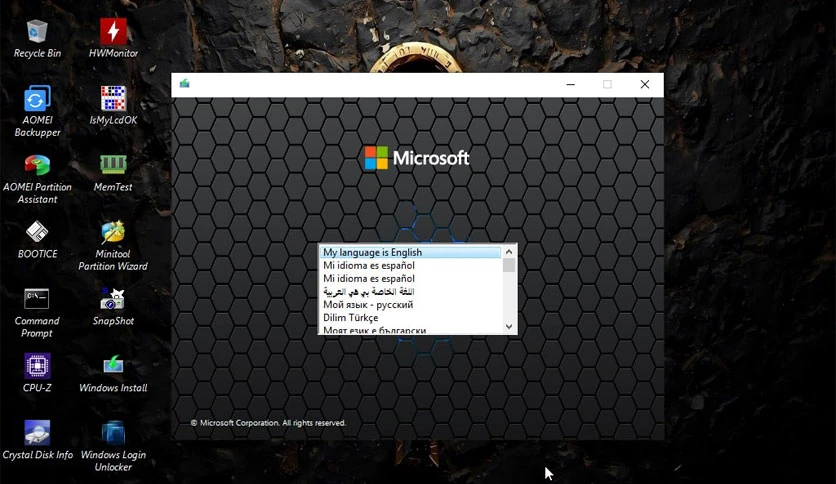
Task: Select the Command Prompt desktop icon
Action: [x=37, y=313]
